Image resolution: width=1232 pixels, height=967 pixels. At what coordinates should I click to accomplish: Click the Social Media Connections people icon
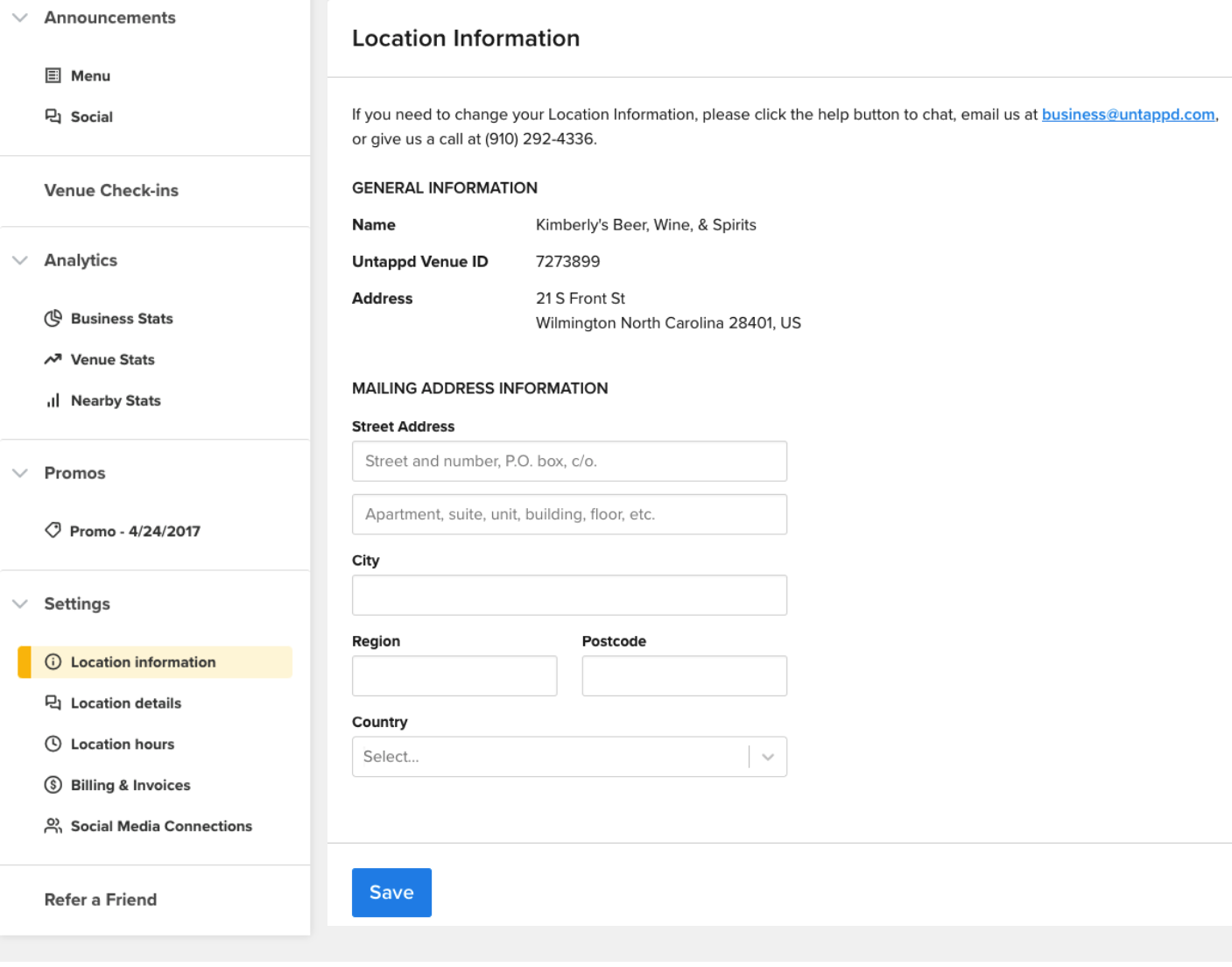[x=53, y=826]
